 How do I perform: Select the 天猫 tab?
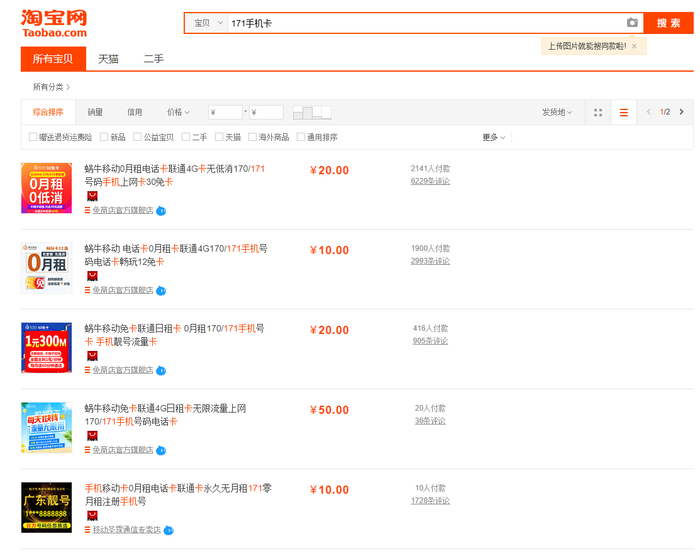coord(108,59)
